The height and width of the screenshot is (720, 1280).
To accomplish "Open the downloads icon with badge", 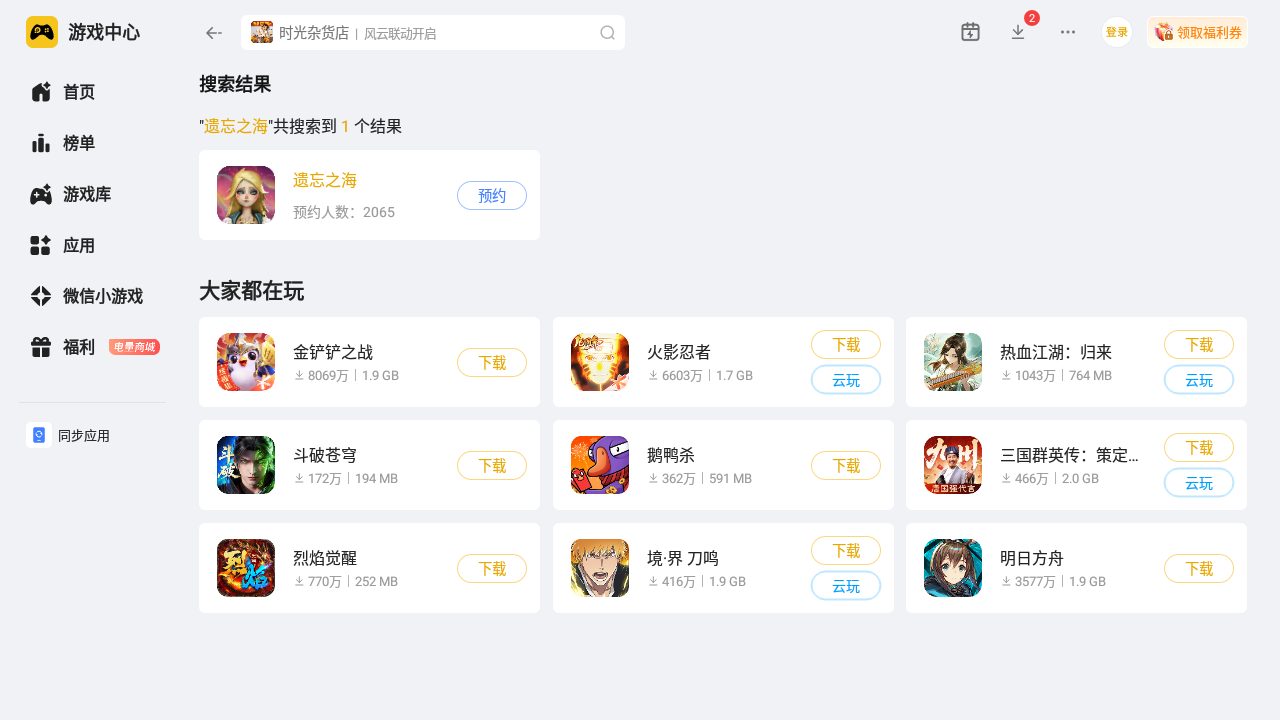I will [x=1018, y=32].
